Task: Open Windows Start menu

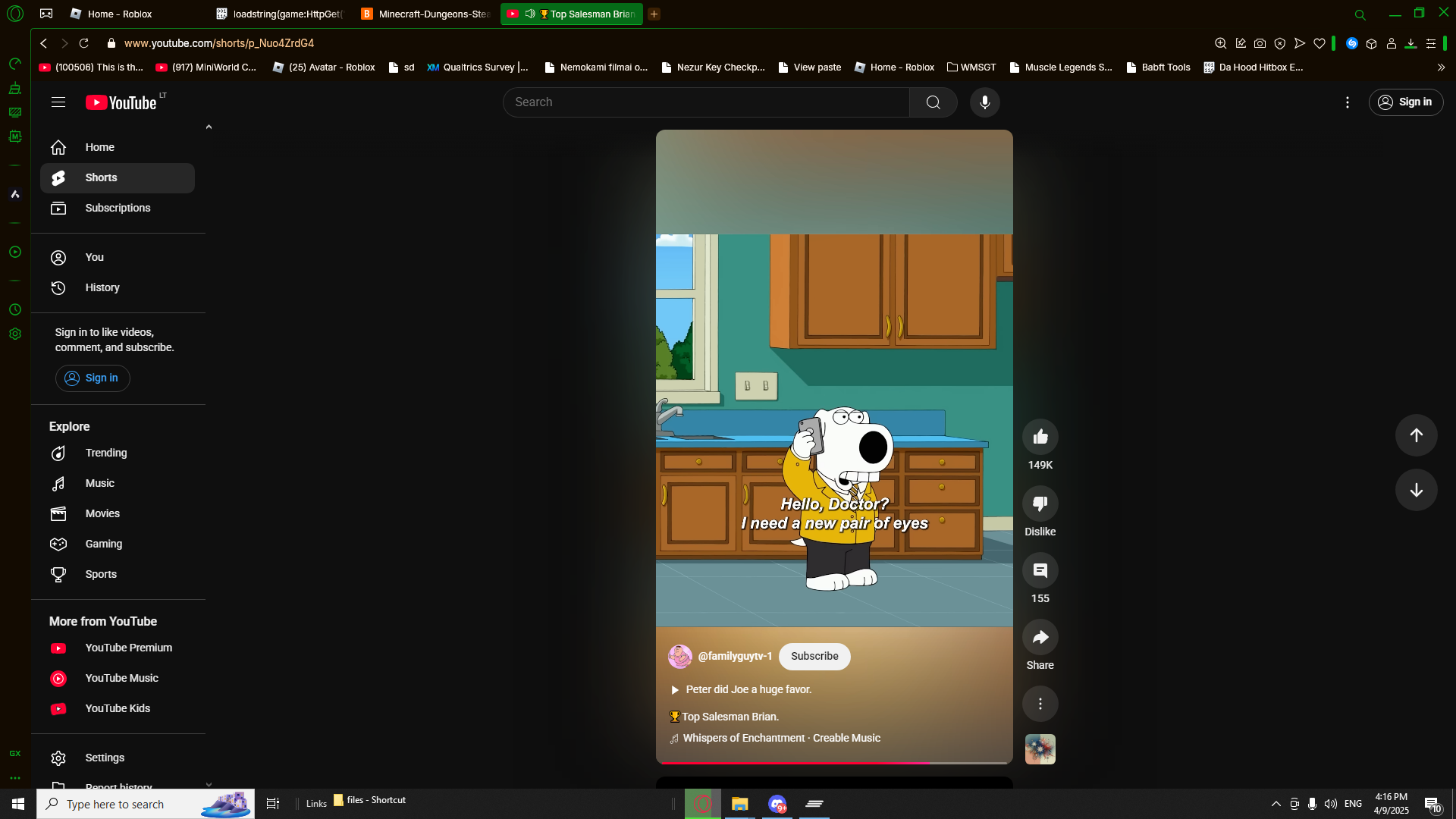Action: pos(18,804)
